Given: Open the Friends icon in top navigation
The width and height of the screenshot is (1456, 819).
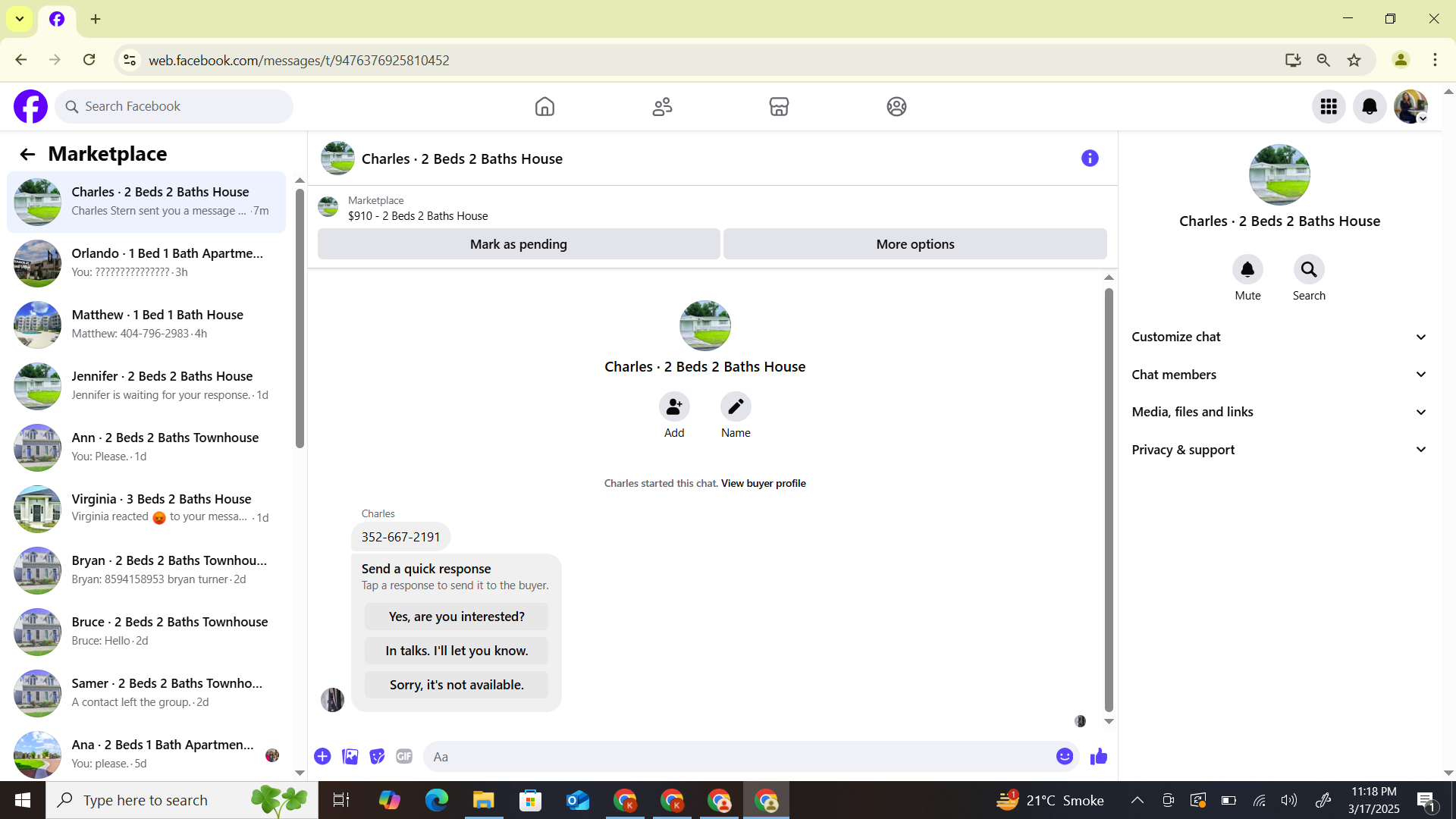Looking at the screenshot, I should click(x=662, y=106).
